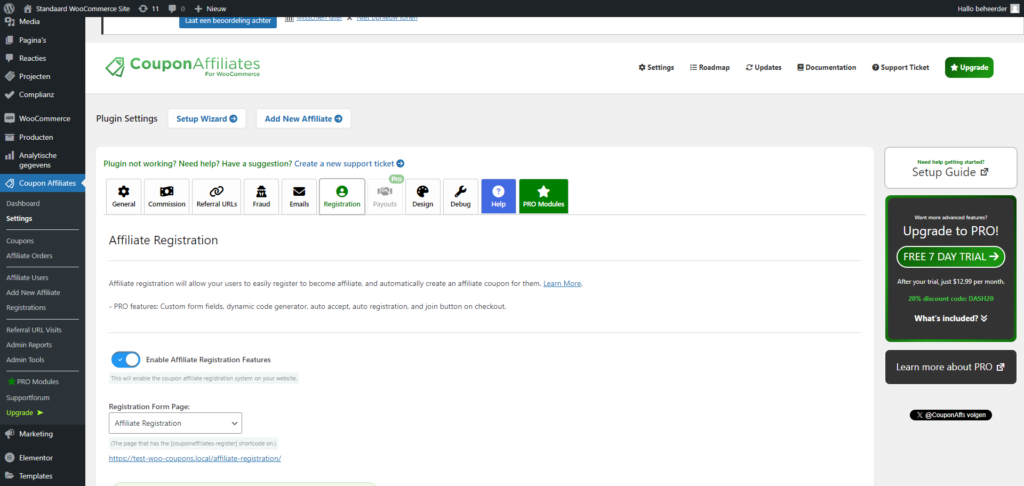Click Create a new support ticket link

pos(349,164)
